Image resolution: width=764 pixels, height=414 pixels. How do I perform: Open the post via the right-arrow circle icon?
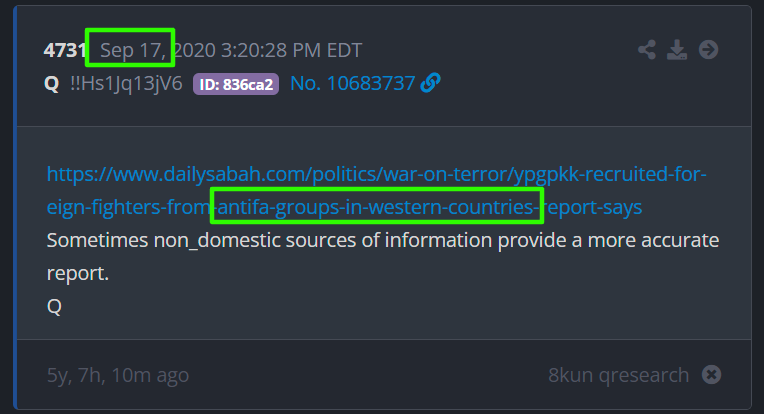[708, 50]
